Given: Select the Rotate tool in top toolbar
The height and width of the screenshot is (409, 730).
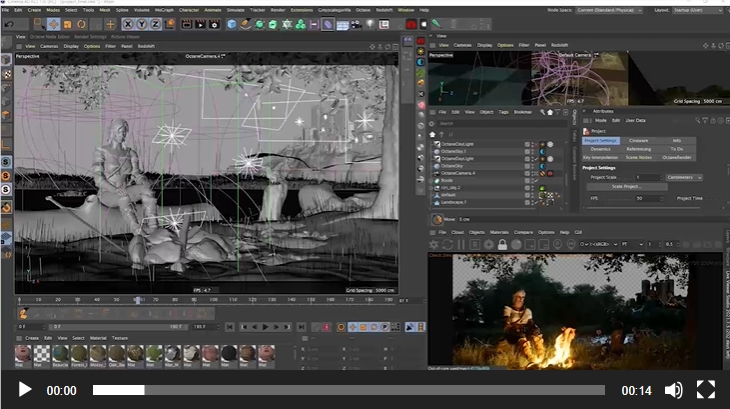Looking at the screenshot, I should 81,24.
